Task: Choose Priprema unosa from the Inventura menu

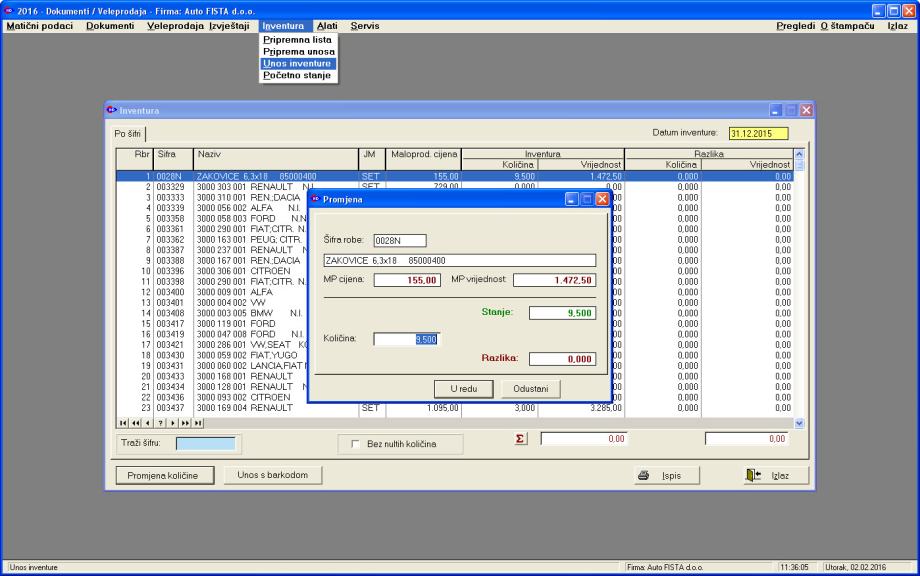Action: [299, 52]
